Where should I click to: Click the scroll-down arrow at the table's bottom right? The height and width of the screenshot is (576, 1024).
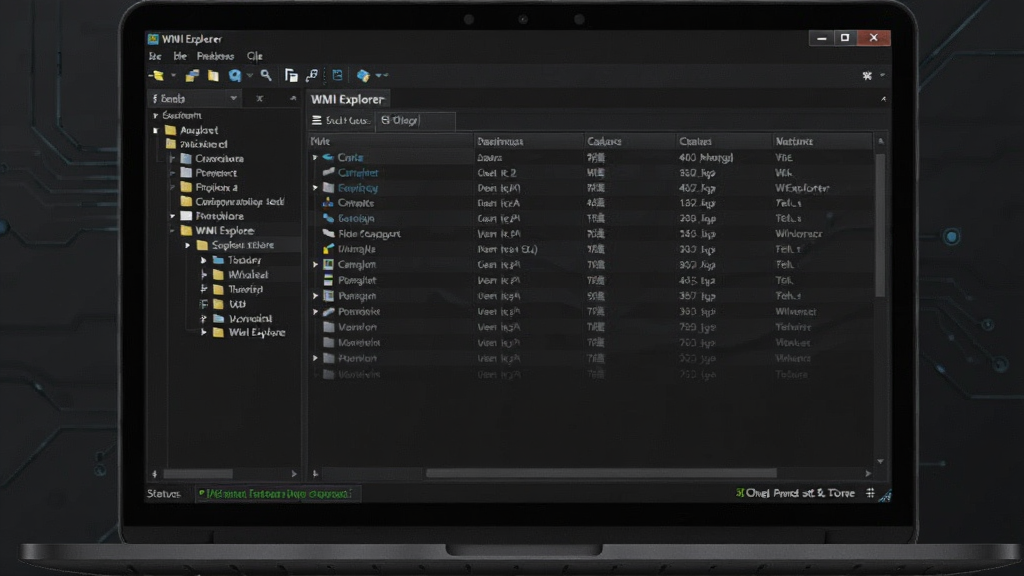pyautogui.click(x=880, y=461)
